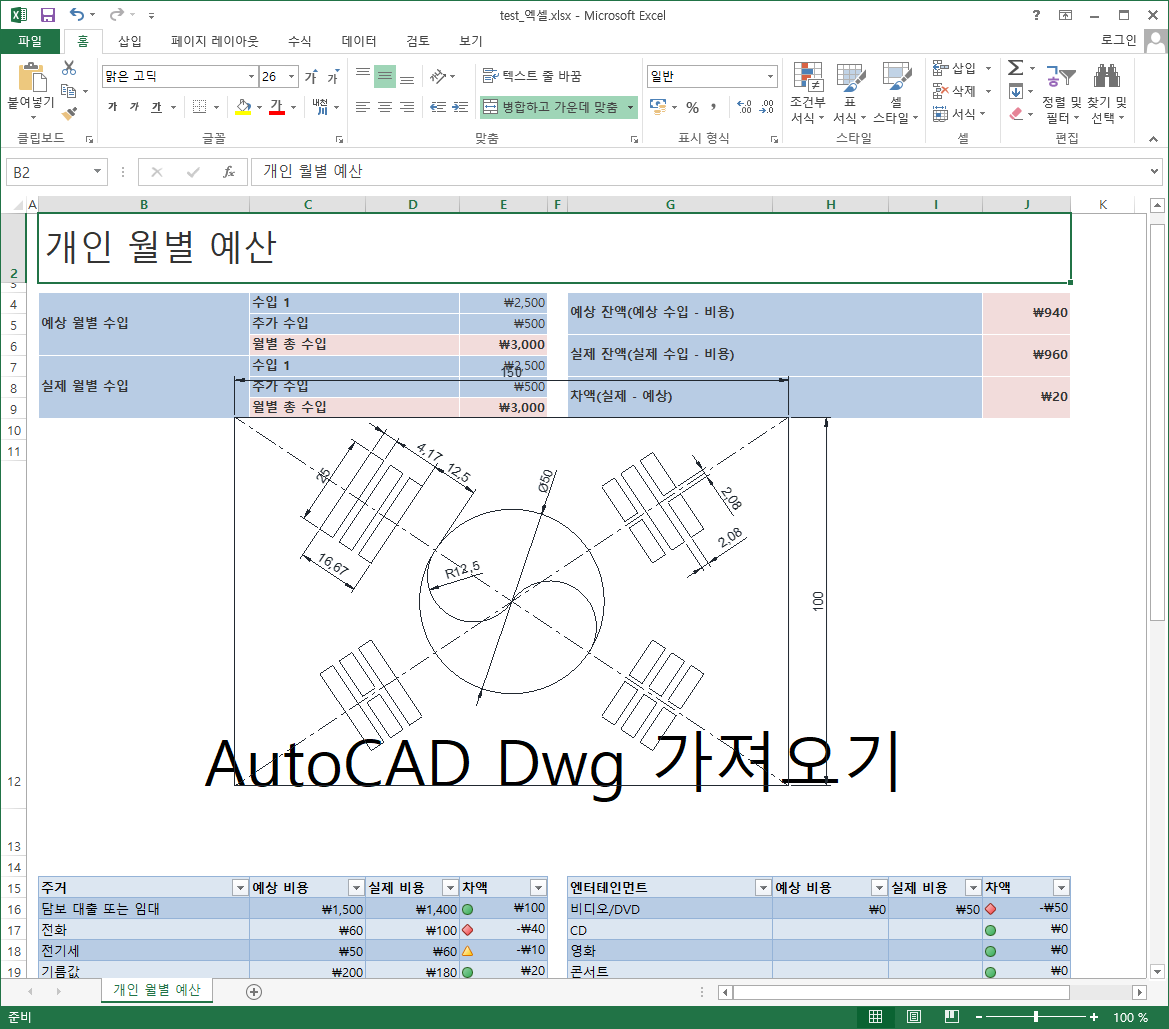Viewport: 1169px width, 1029px height.
Task: Increase decimal places icon
Action: point(744,107)
